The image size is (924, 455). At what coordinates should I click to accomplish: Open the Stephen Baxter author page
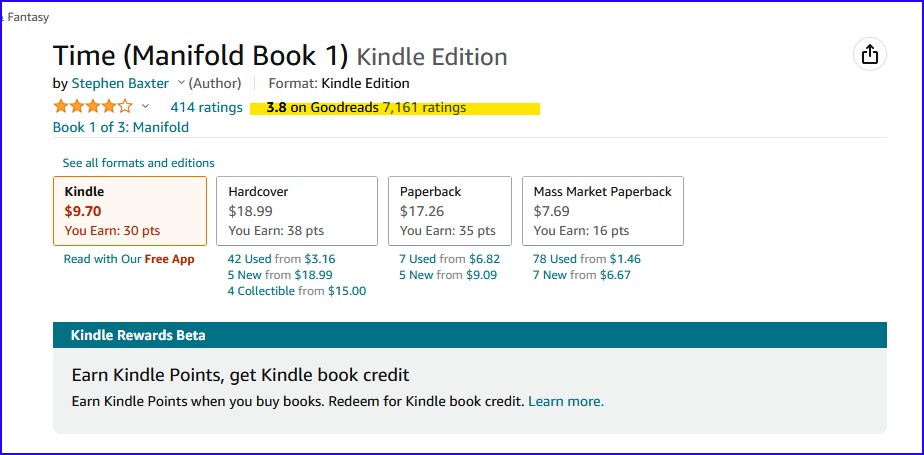click(119, 83)
